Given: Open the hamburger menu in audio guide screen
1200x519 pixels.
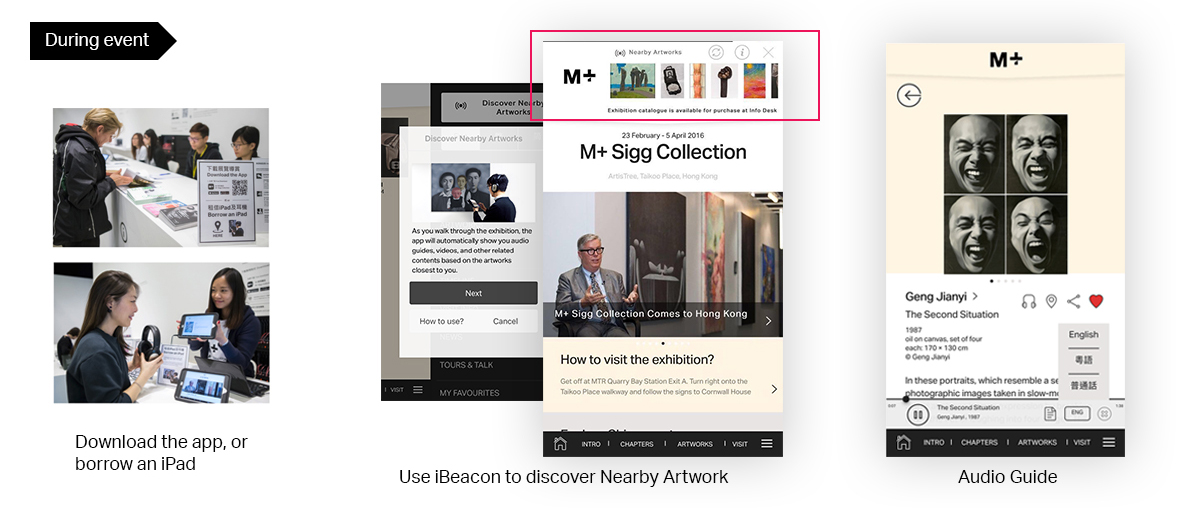Looking at the screenshot, I should pyautogui.click(x=1108, y=442).
